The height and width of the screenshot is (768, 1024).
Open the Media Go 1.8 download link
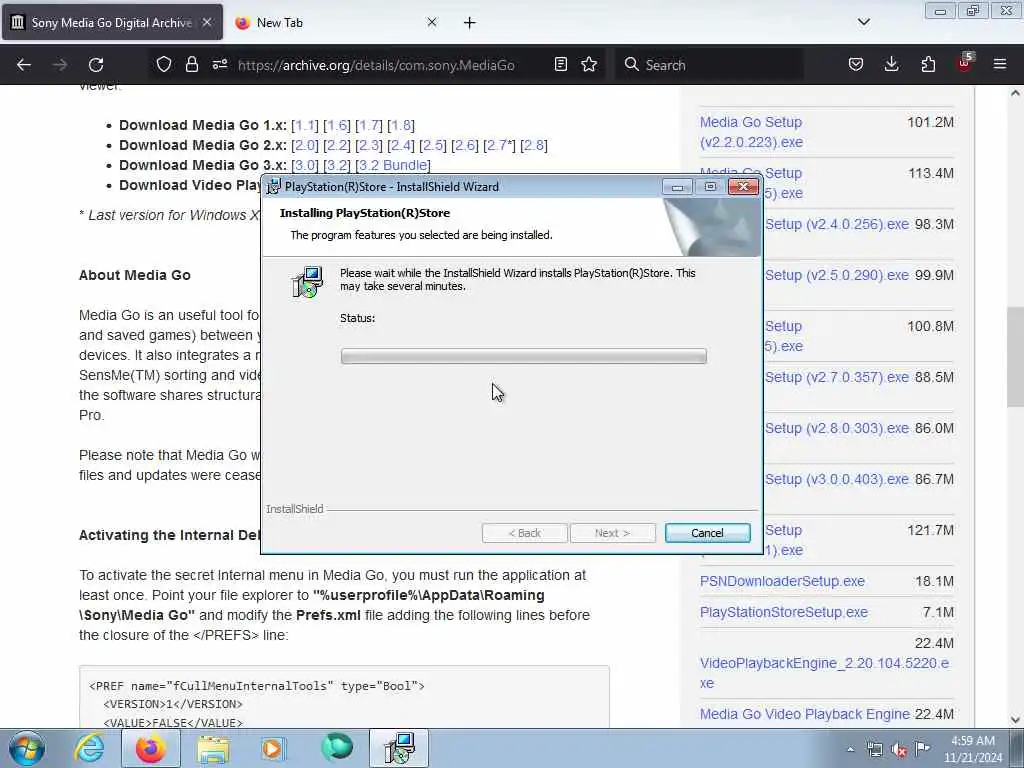coord(400,125)
